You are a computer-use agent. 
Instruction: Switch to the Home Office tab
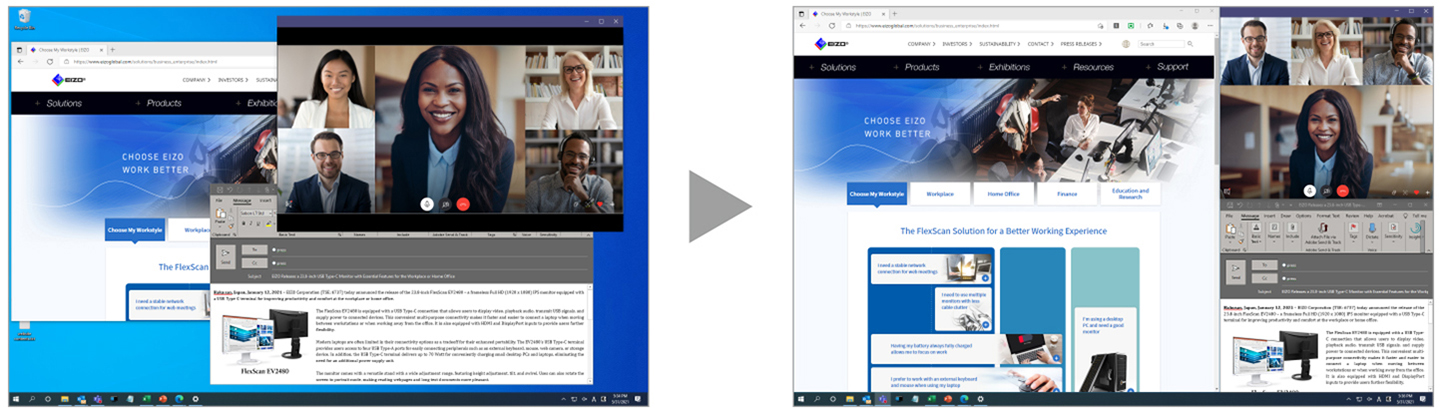click(x=1004, y=193)
